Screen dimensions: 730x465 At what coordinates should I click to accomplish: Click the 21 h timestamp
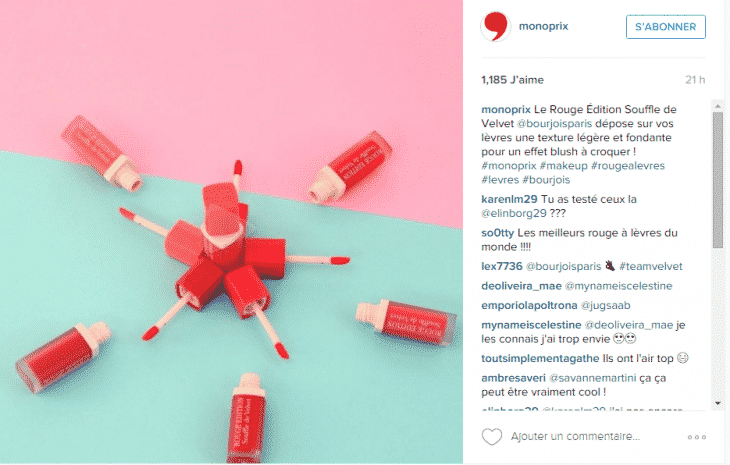point(695,80)
